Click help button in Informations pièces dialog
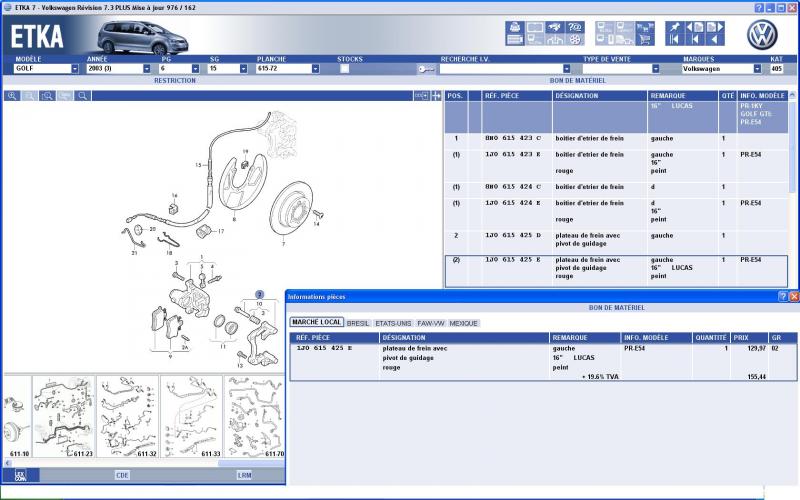The image size is (800, 500). pyautogui.click(x=783, y=296)
